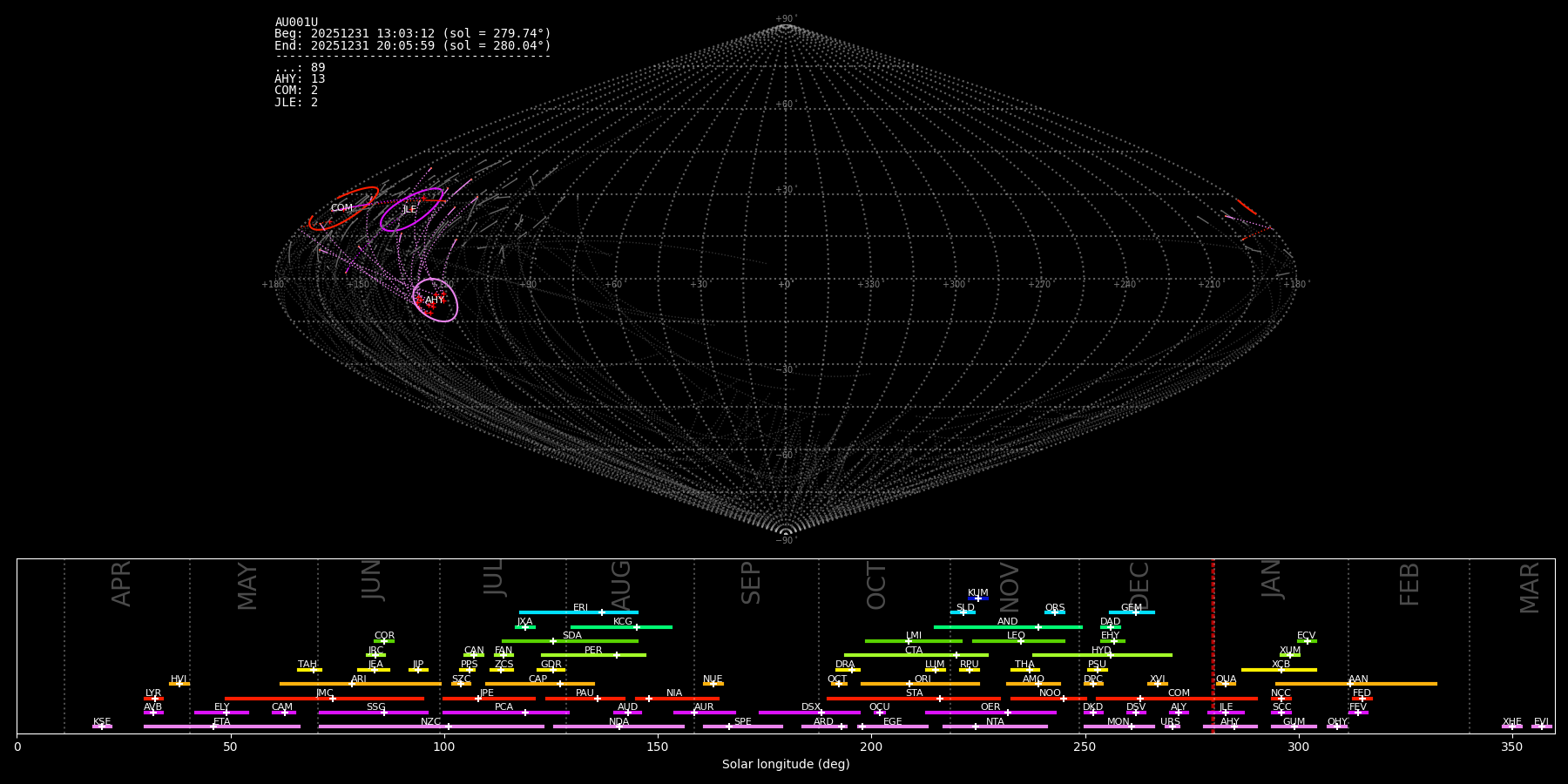
Task: Click the peak marker on the PER bar
Action: pos(617,655)
